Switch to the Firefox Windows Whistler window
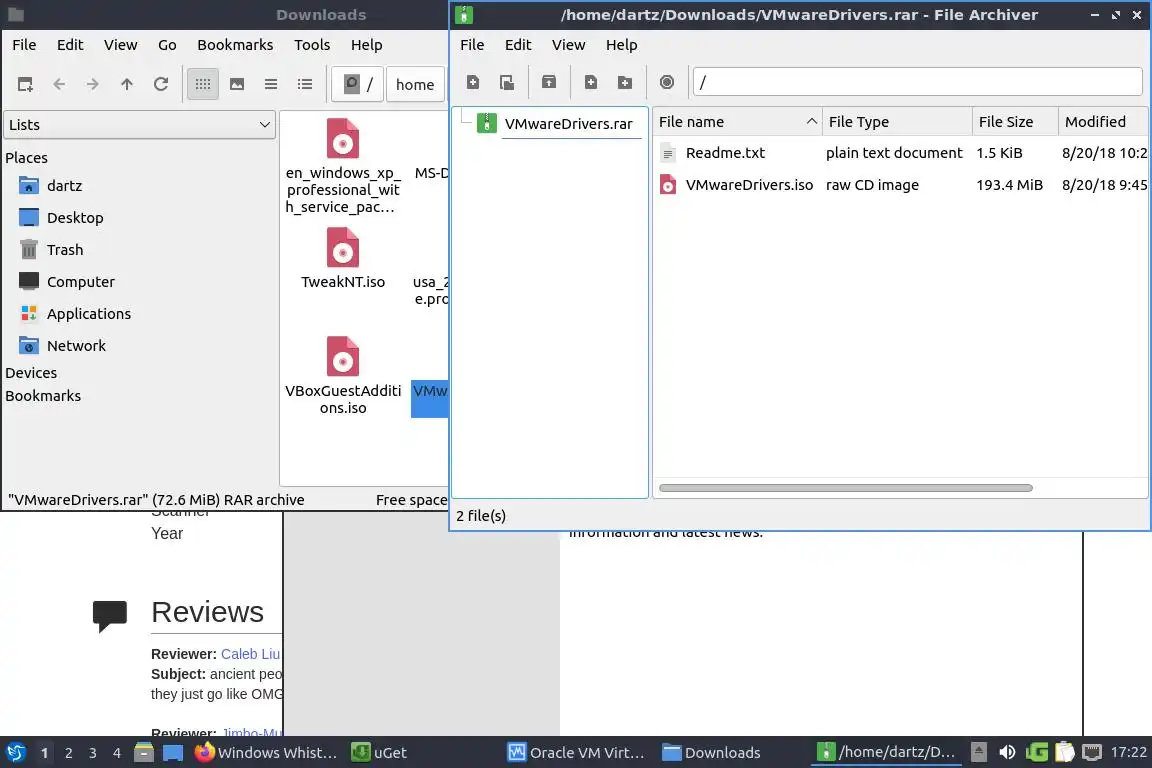Screen dimensions: 1152x768 [266, 753]
